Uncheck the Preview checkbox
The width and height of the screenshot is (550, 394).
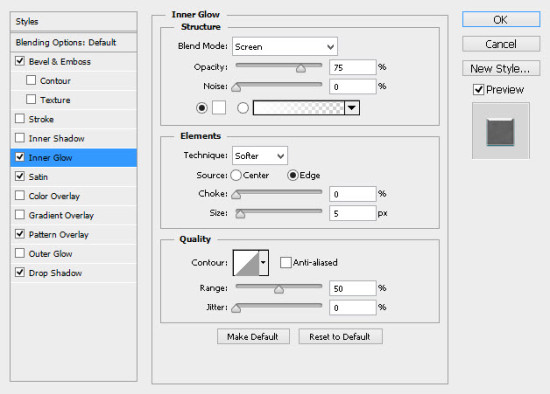click(478, 89)
